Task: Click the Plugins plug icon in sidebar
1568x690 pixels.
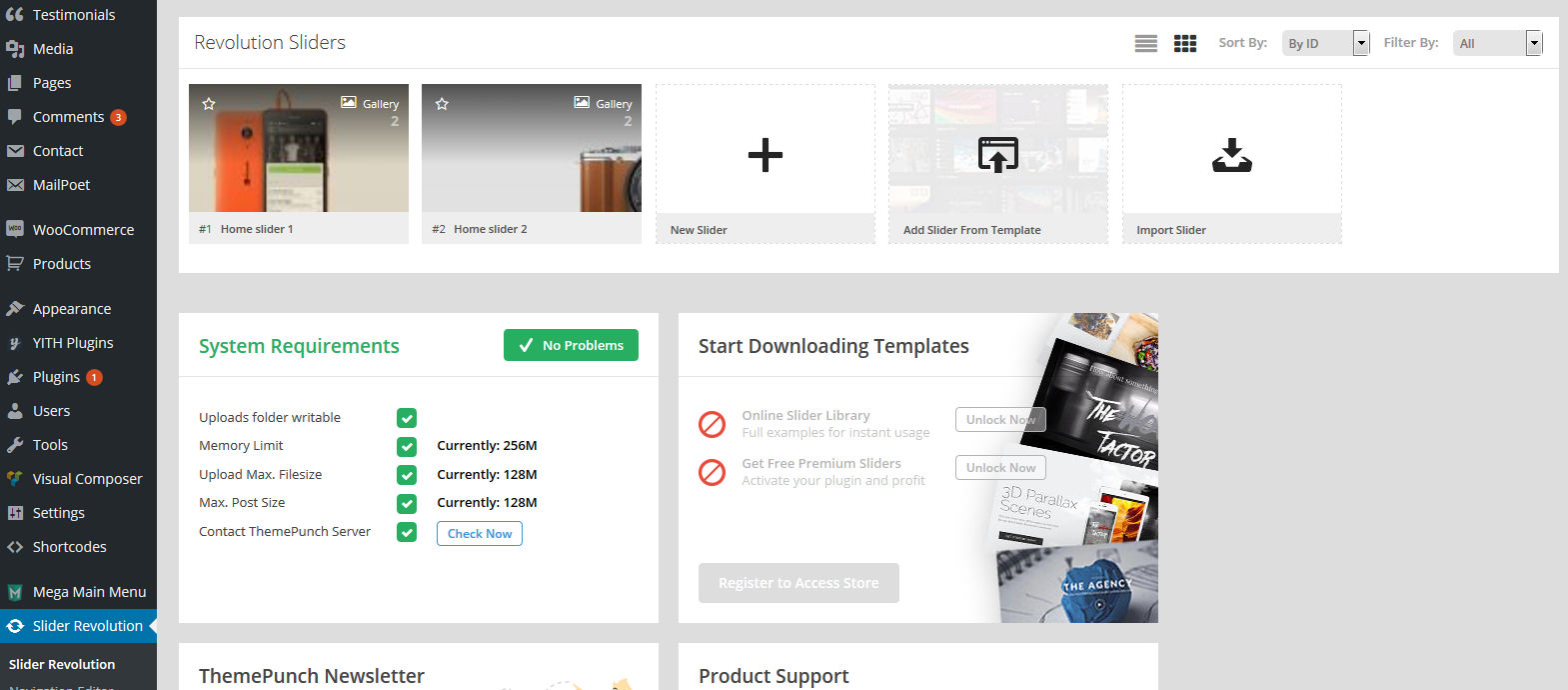Action: 15,377
